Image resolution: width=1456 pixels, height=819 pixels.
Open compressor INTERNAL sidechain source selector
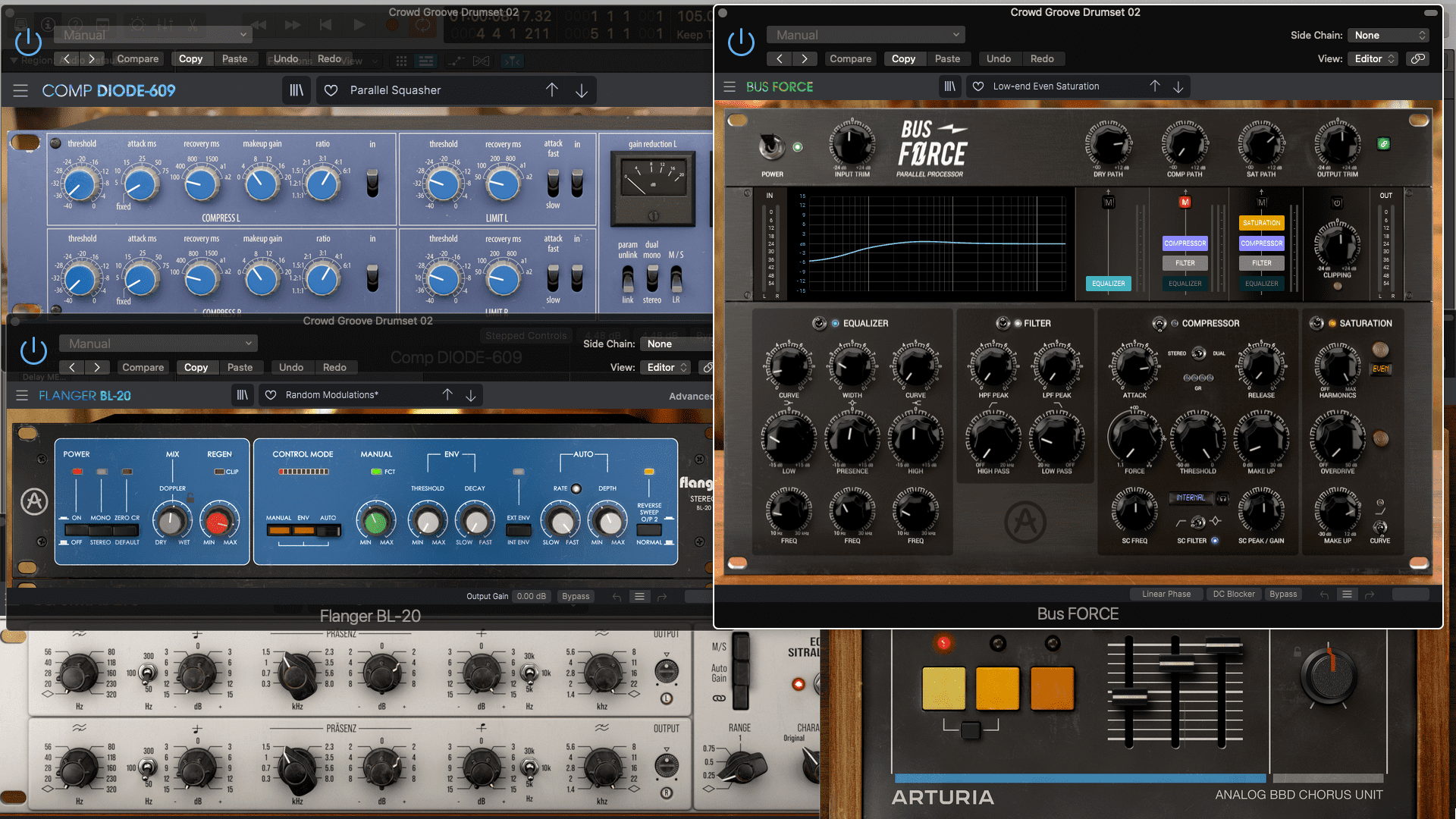click(1191, 497)
